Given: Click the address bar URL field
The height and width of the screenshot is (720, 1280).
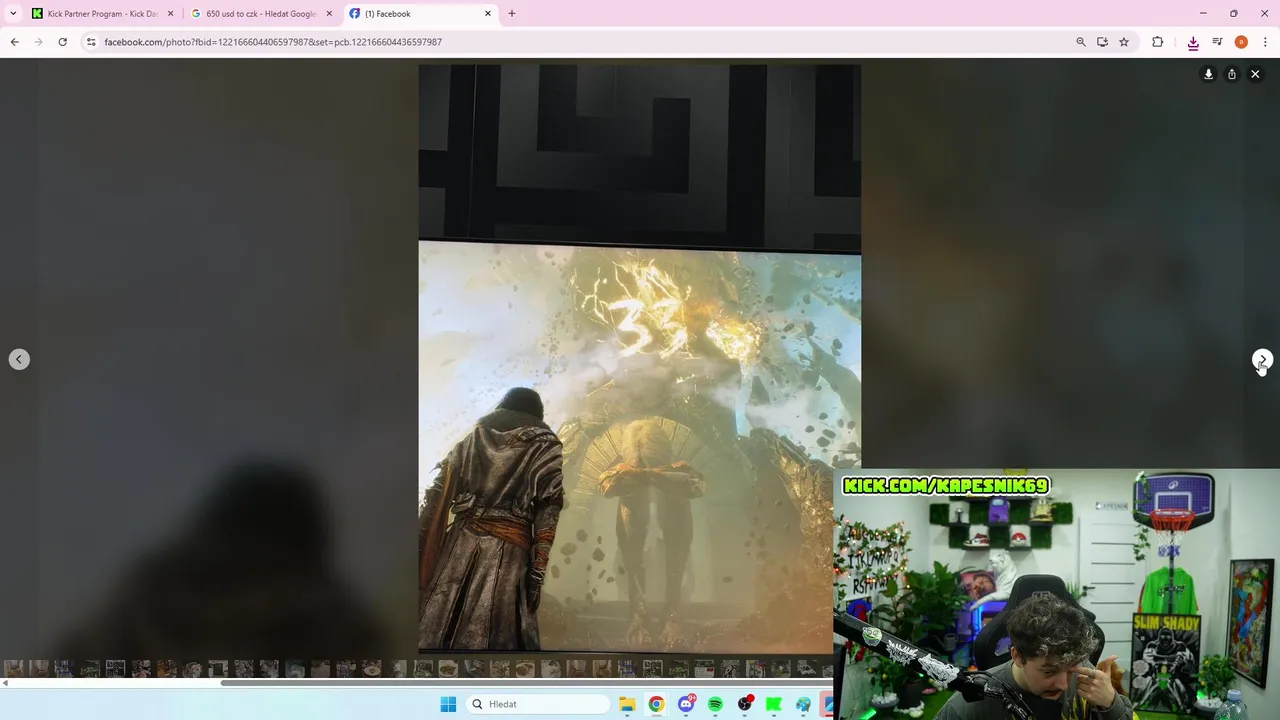Looking at the screenshot, I should pos(580,42).
